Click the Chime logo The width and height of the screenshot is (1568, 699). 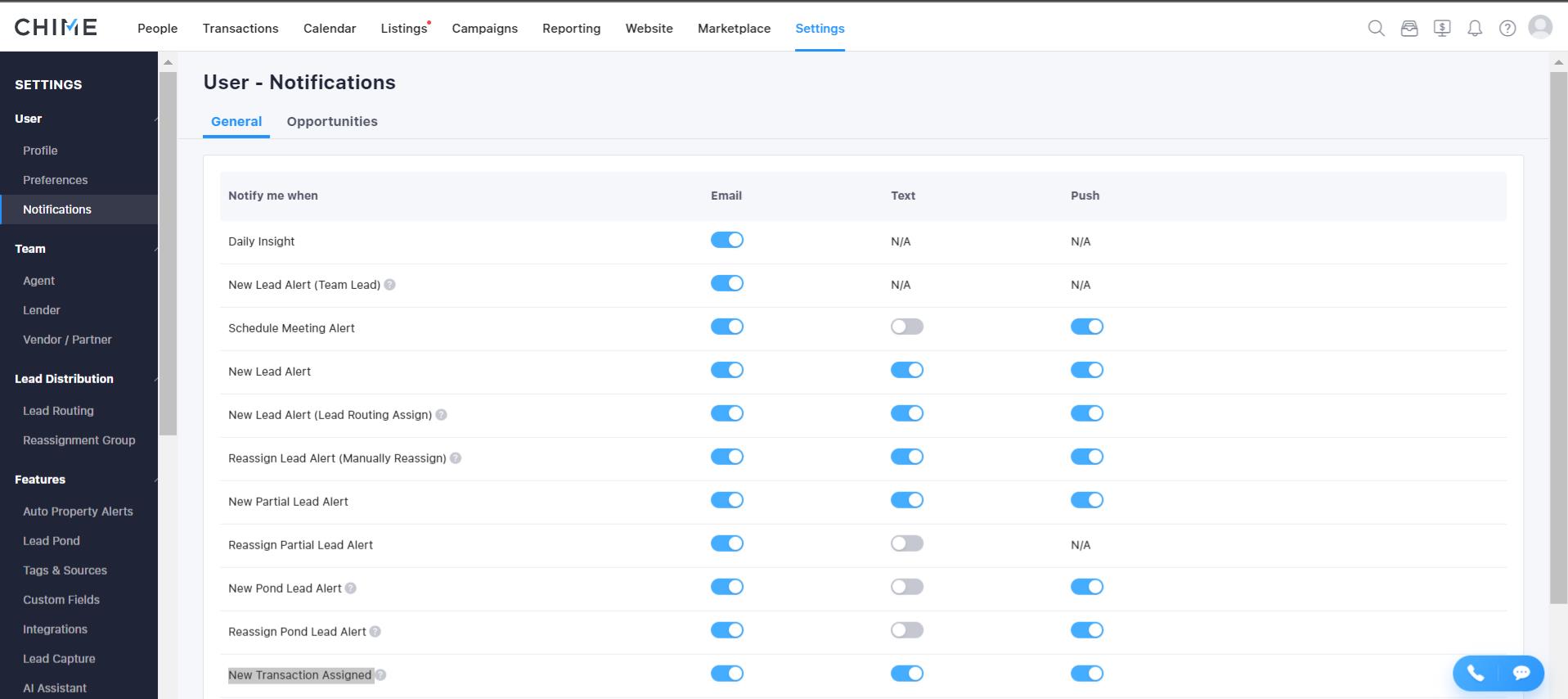pyautogui.click(x=56, y=27)
